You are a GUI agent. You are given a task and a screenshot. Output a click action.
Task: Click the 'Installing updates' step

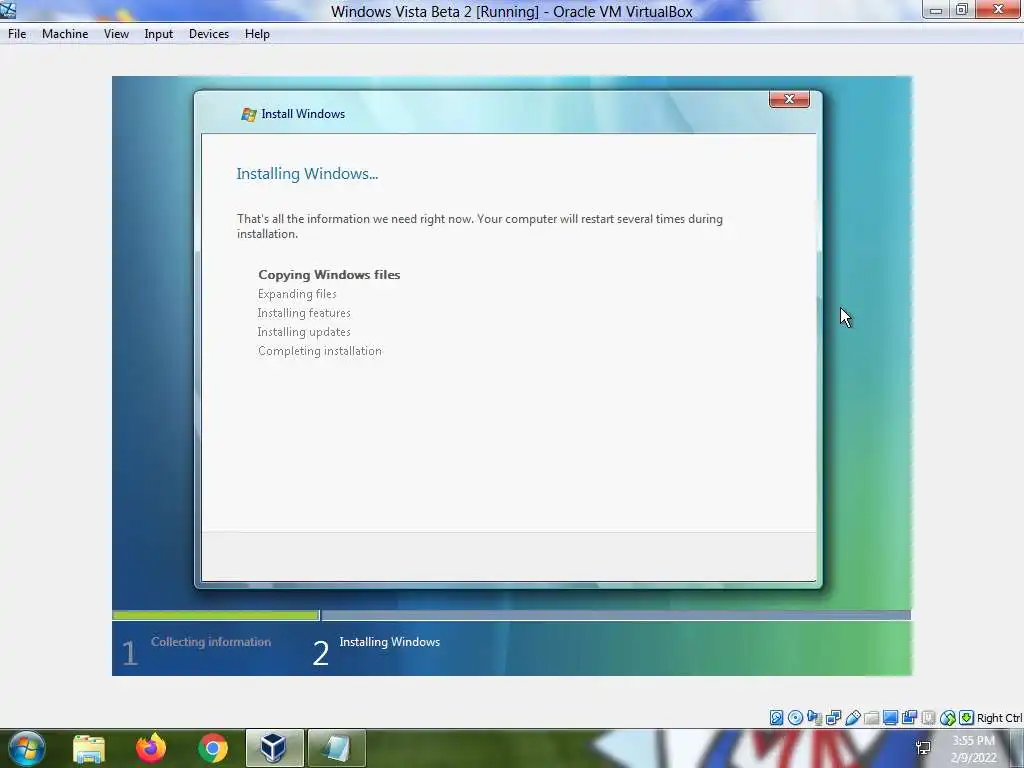[x=304, y=332]
